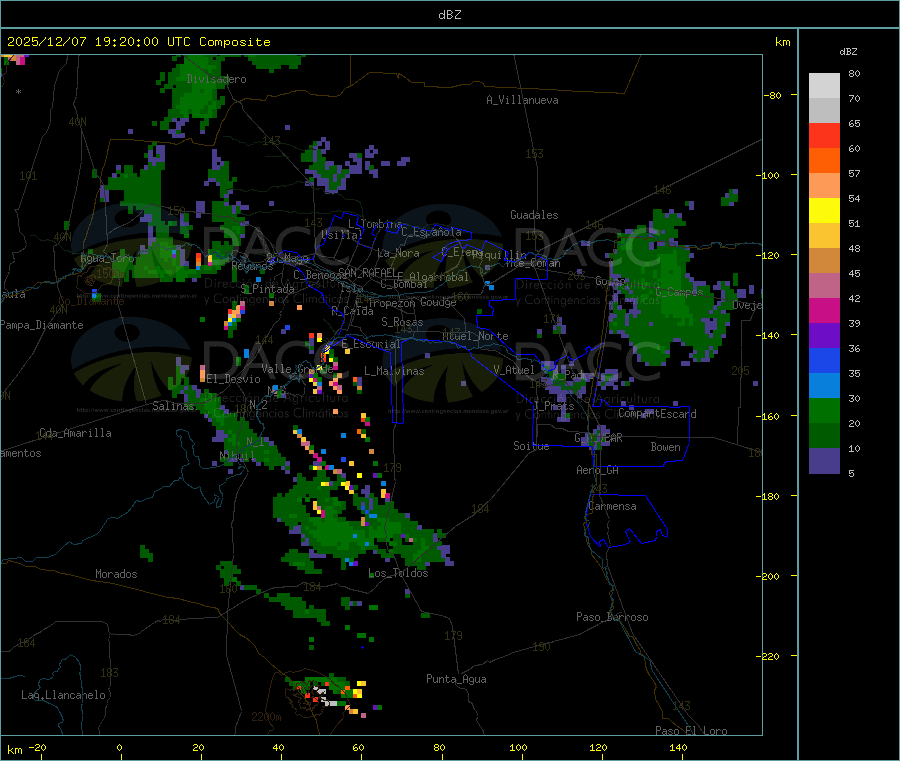The image size is (900, 761).
Task: Click the -80 km tick on the right axis
Action: (x=773, y=95)
